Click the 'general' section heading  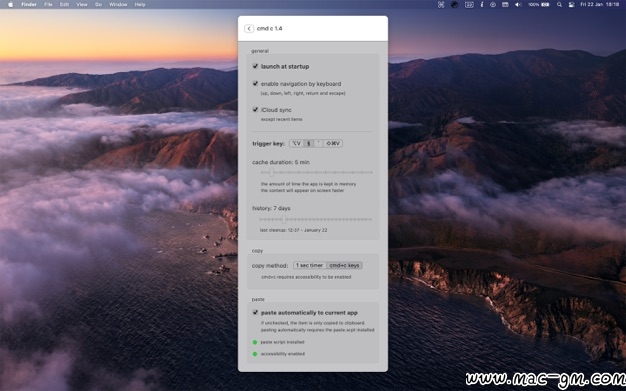click(x=260, y=51)
